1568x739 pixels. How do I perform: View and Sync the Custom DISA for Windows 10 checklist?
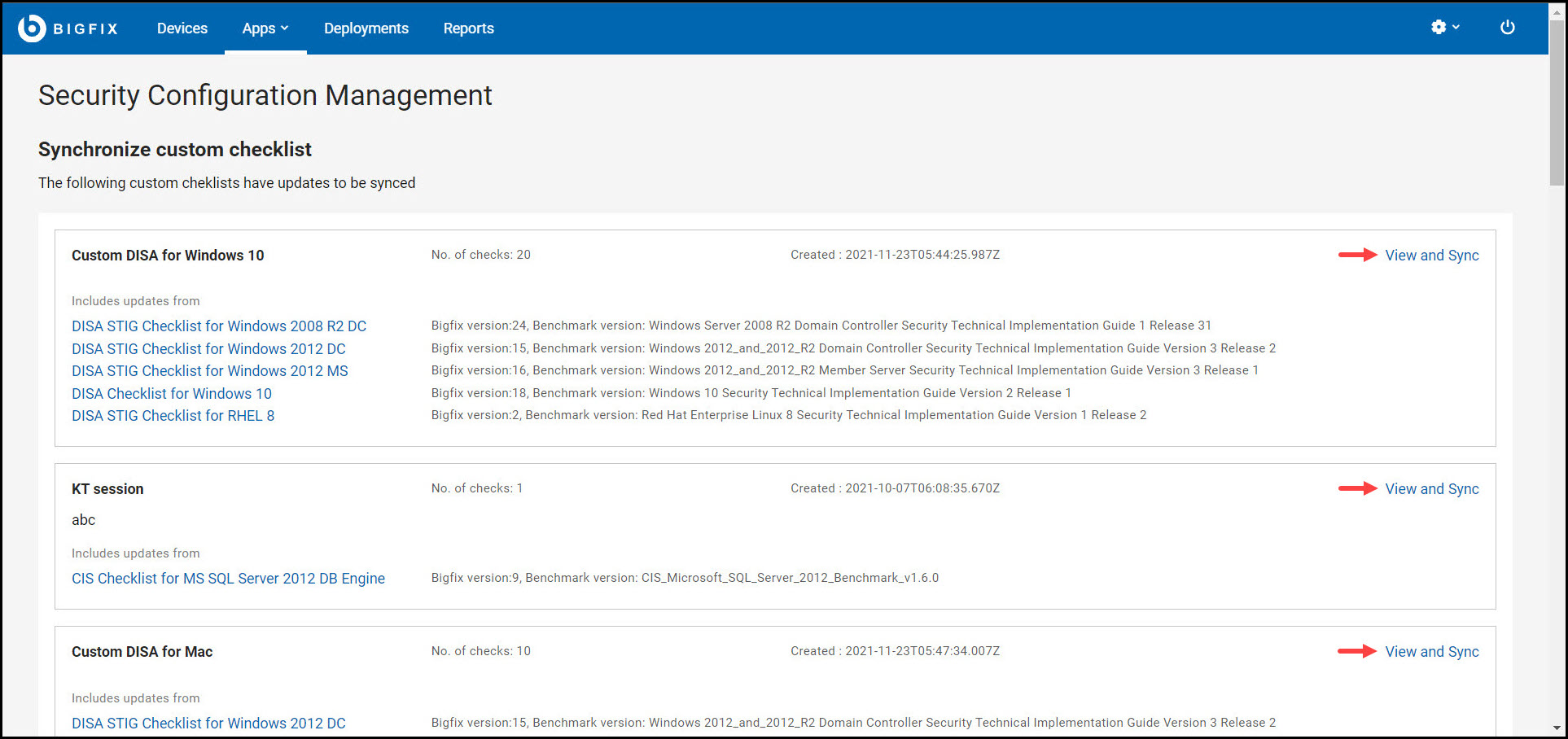click(x=1431, y=255)
